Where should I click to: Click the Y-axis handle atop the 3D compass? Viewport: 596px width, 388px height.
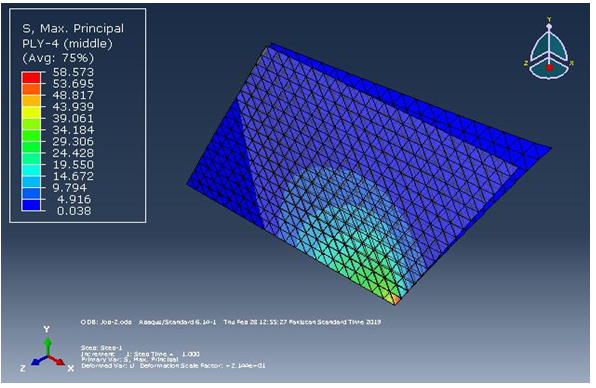point(549,26)
